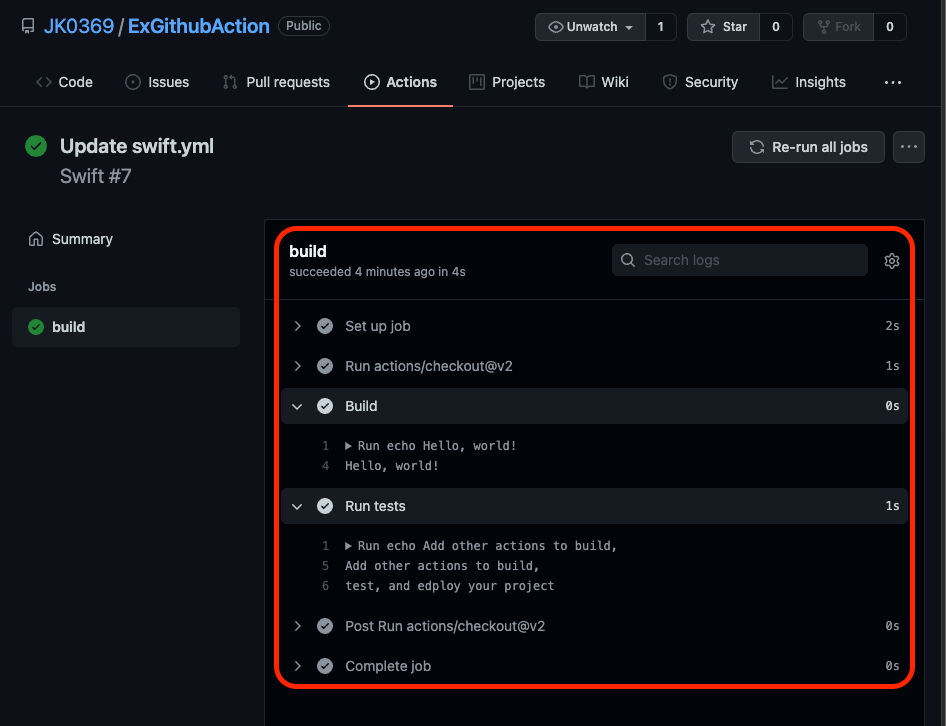Click the Wiki book icon
946x726 pixels.
tap(587, 82)
